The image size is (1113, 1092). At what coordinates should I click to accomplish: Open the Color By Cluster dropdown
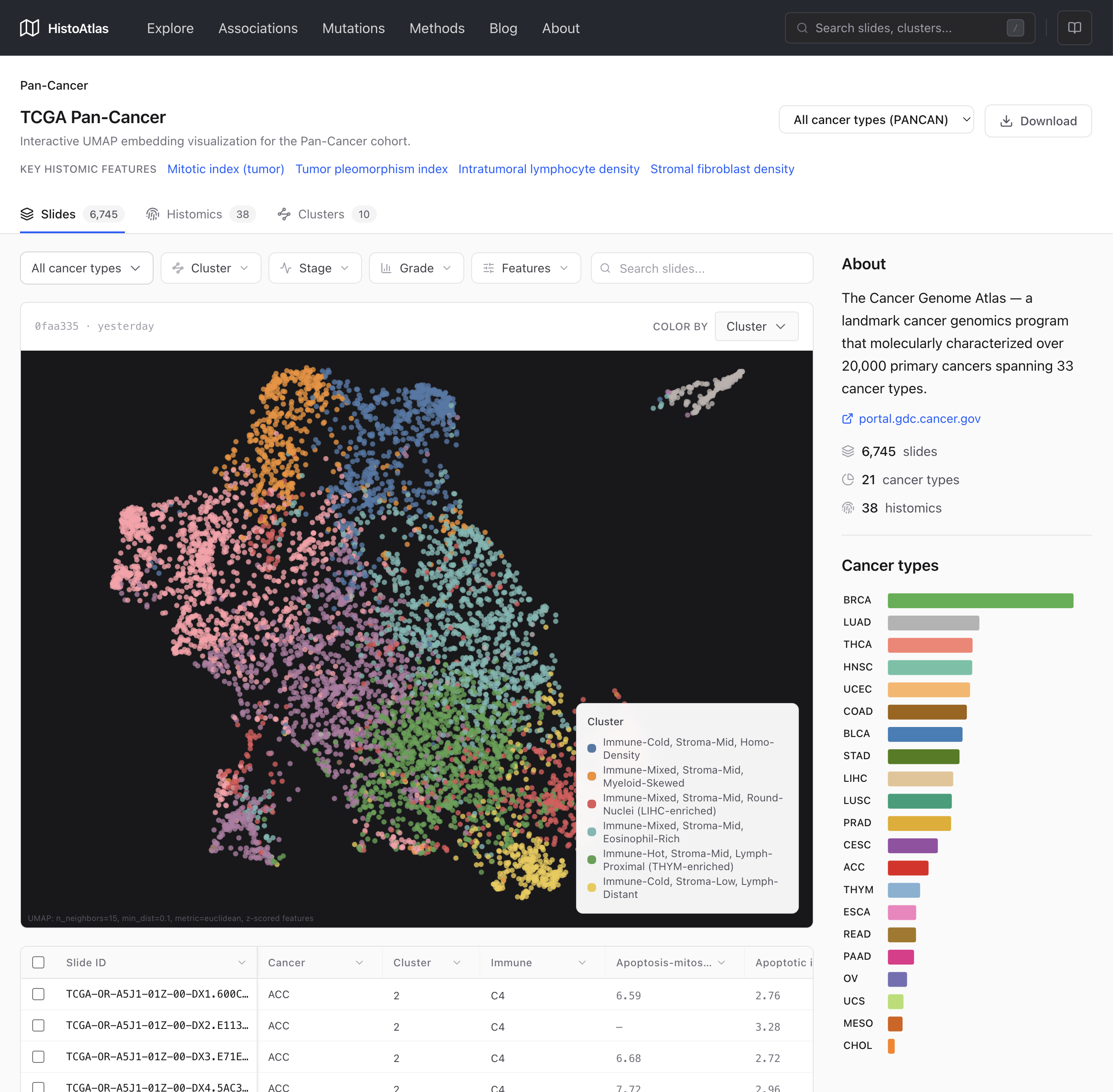pos(756,326)
